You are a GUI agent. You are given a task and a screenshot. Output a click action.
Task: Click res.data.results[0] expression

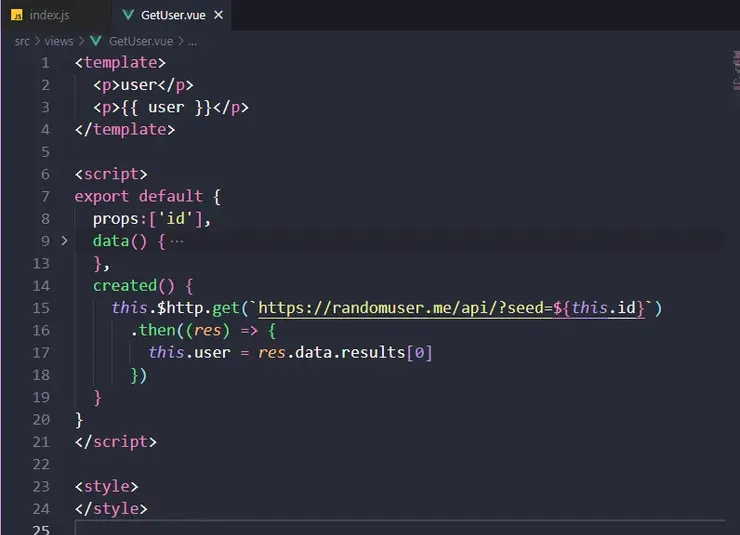coord(345,353)
